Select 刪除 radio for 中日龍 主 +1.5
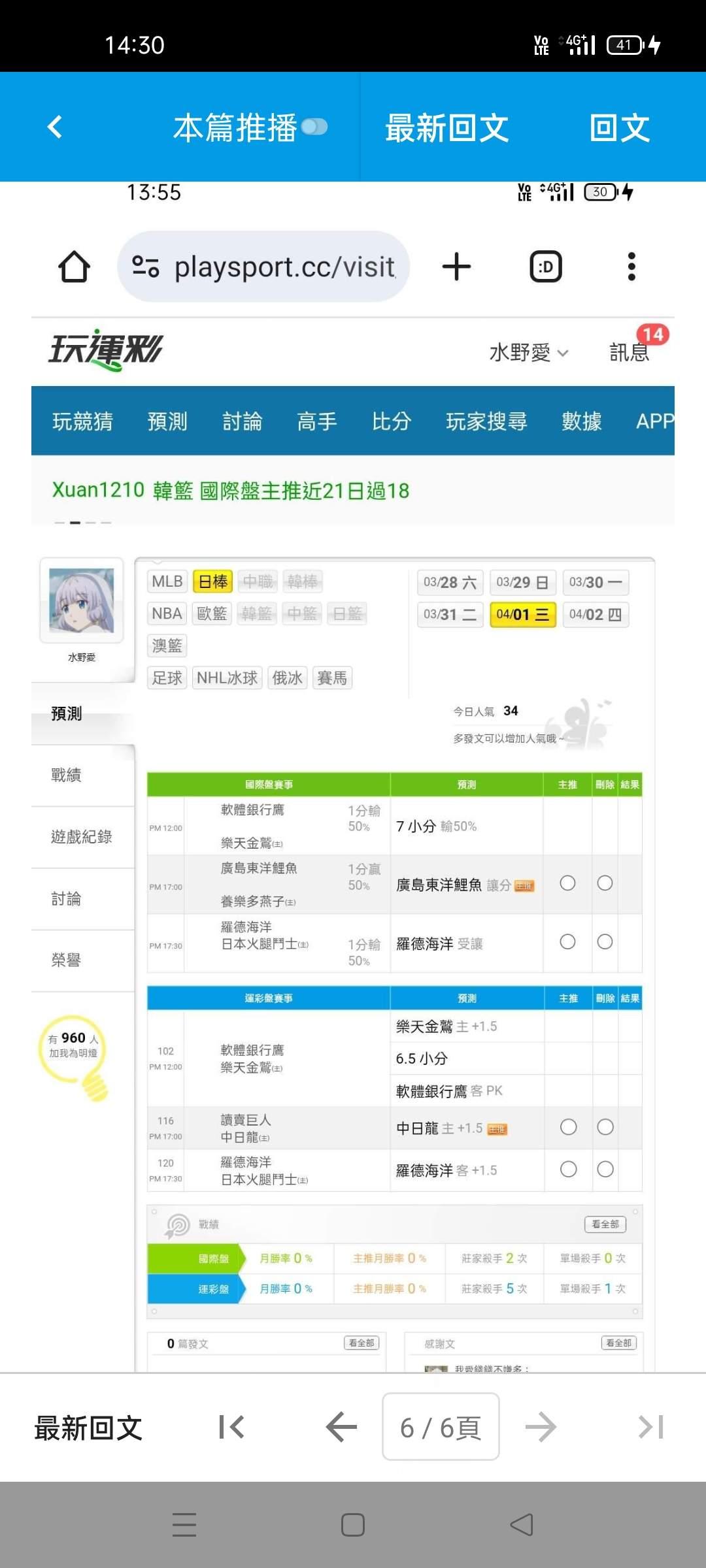 [605, 1127]
